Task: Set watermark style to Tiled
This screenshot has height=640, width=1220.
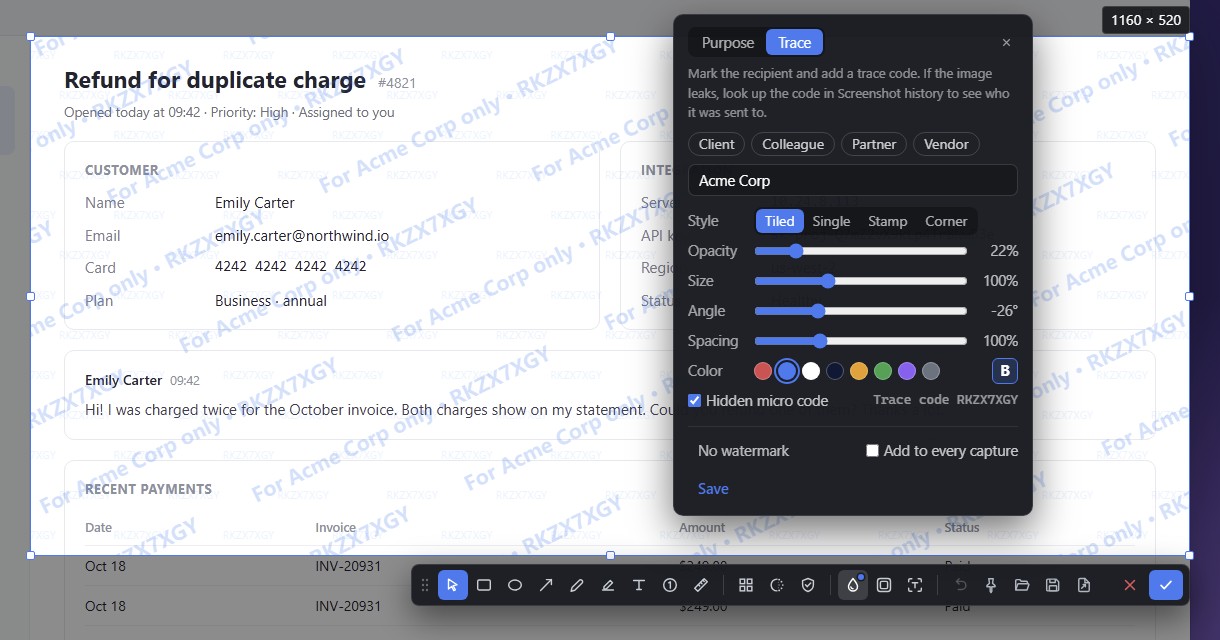Action: pos(780,221)
